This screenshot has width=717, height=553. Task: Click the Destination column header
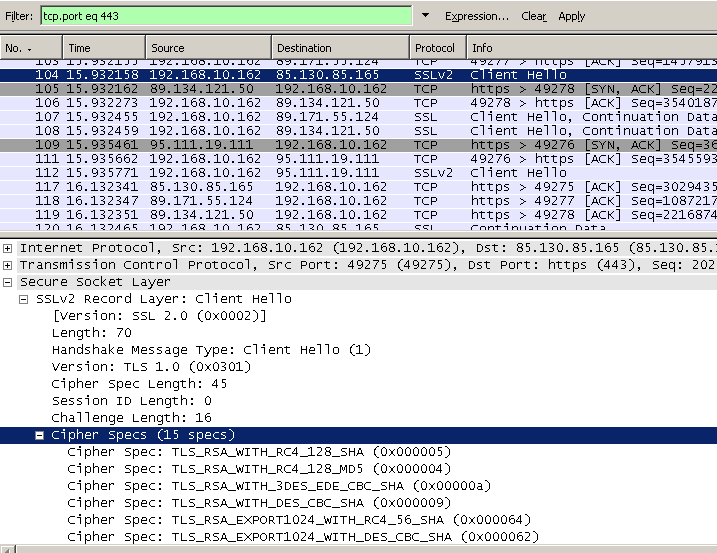point(340,48)
